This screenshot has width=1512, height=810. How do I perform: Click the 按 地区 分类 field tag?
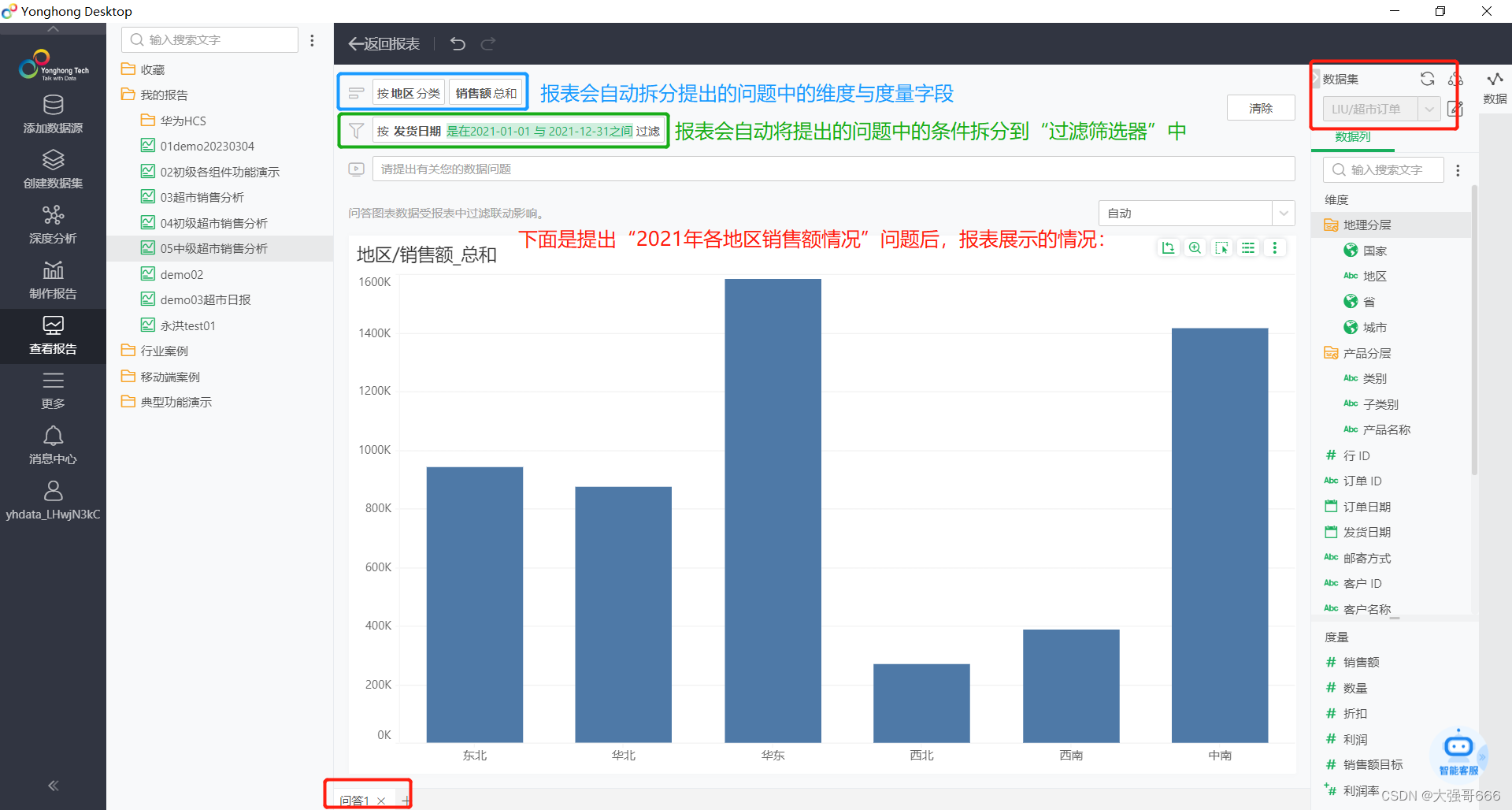click(409, 93)
